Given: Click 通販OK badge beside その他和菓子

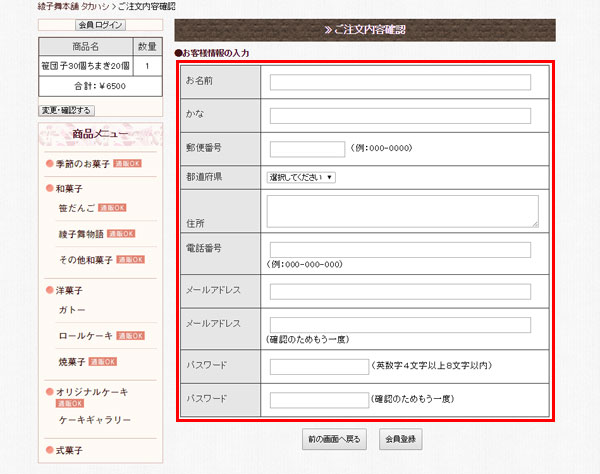Looking at the screenshot, I should click(130, 260).
